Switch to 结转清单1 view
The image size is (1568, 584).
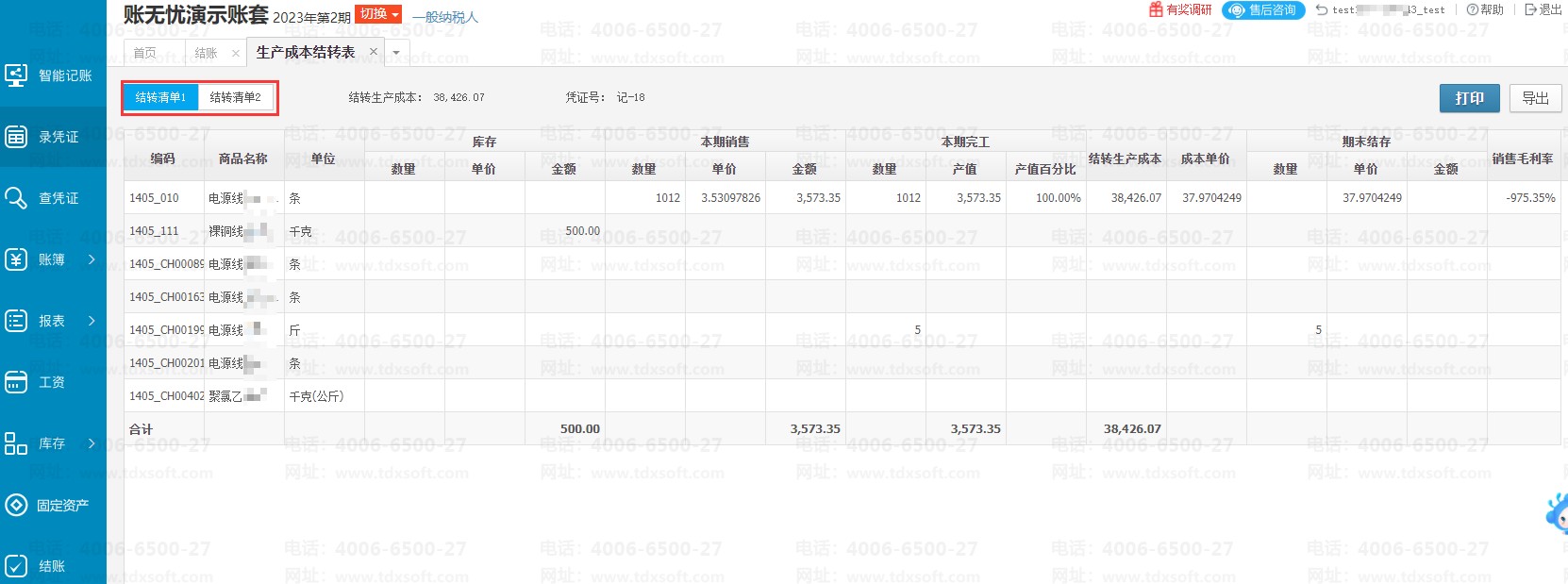(x=160, y=97)
